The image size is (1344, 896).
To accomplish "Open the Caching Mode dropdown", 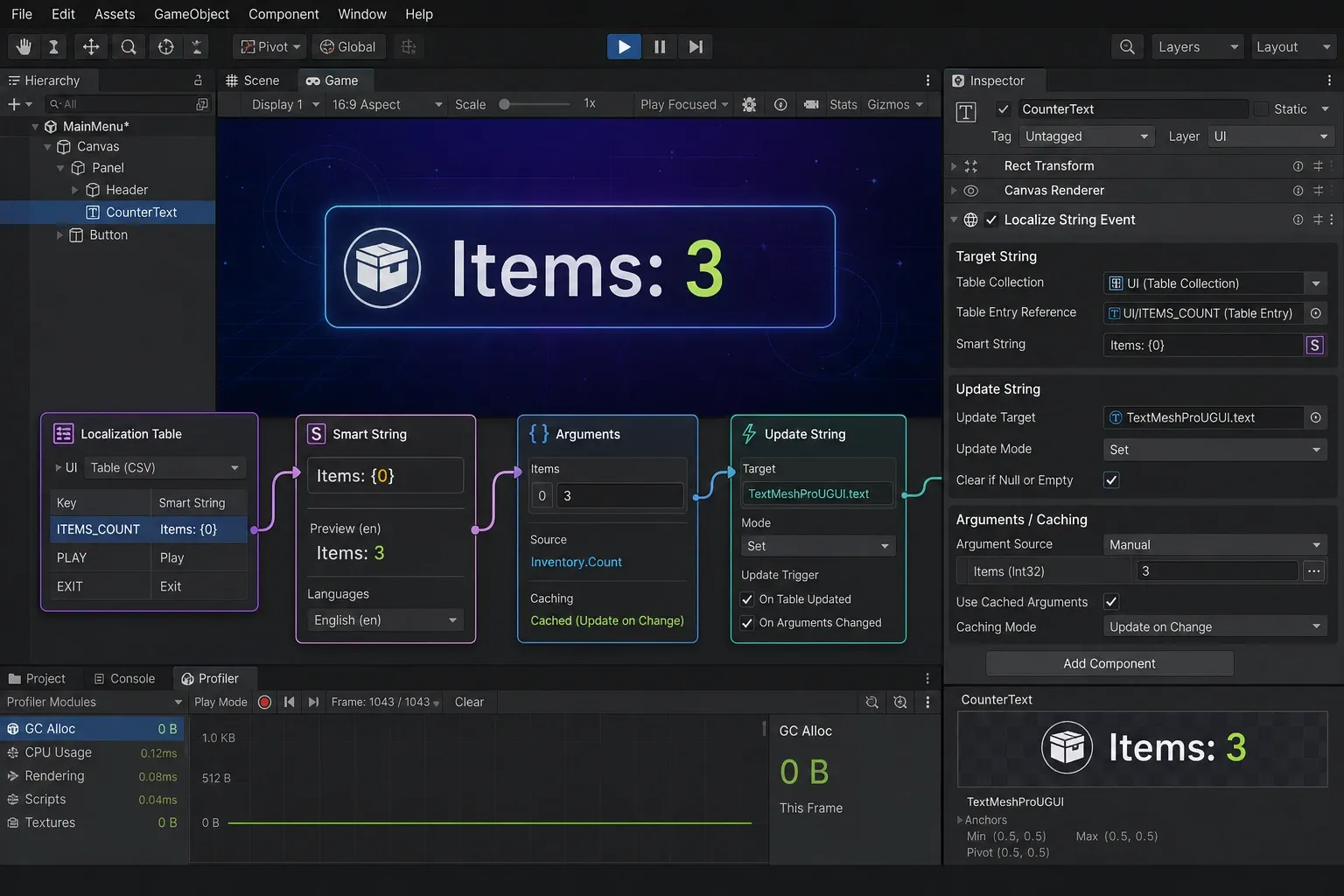I will (x=1215, y=626).
